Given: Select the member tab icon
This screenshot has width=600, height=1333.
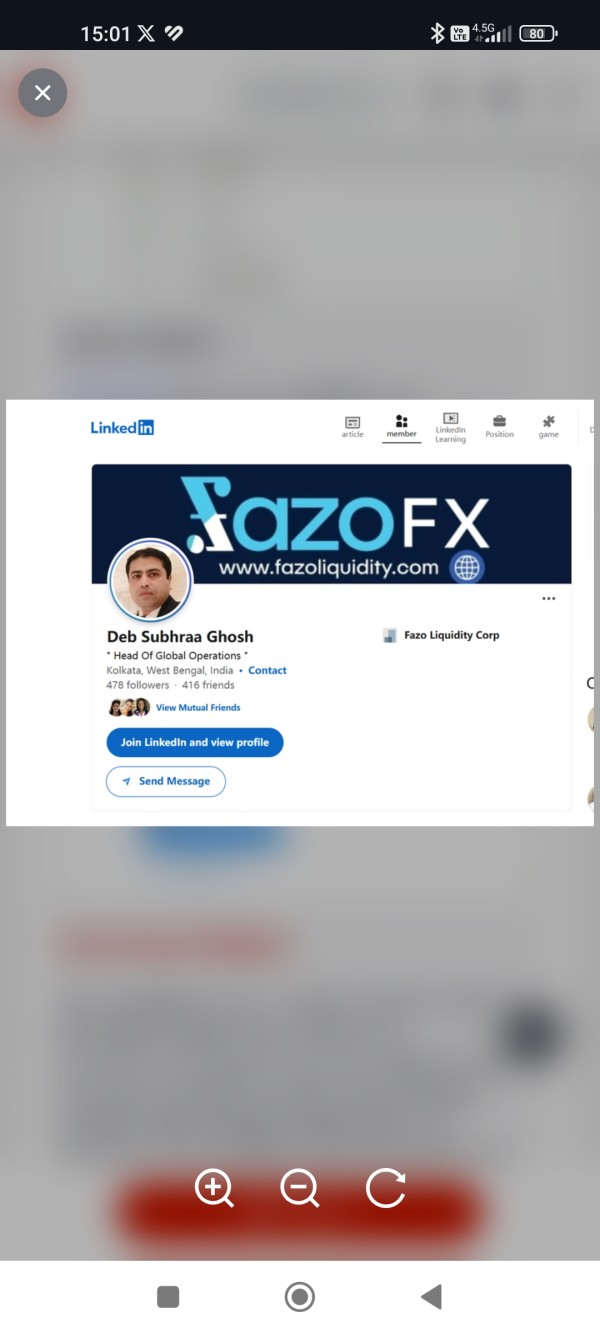Looking at the screenshot, I should click(x=401, y=427).
